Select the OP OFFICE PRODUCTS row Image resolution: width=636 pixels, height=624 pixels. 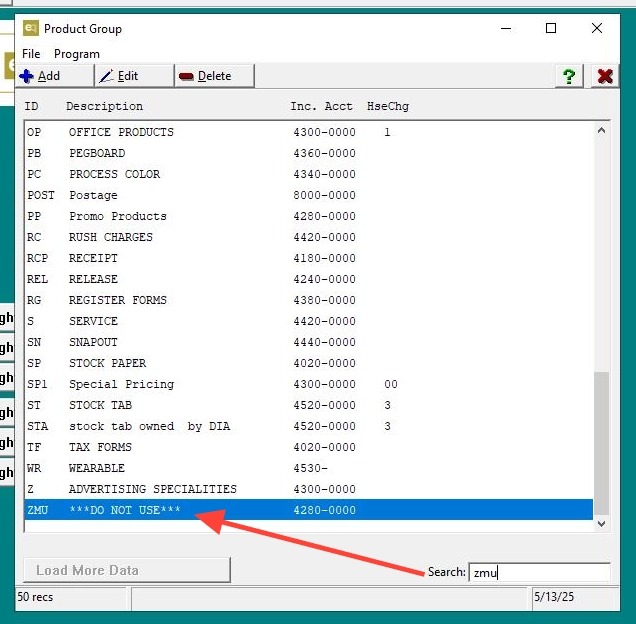pyautogui.click(x=308, y=132)
